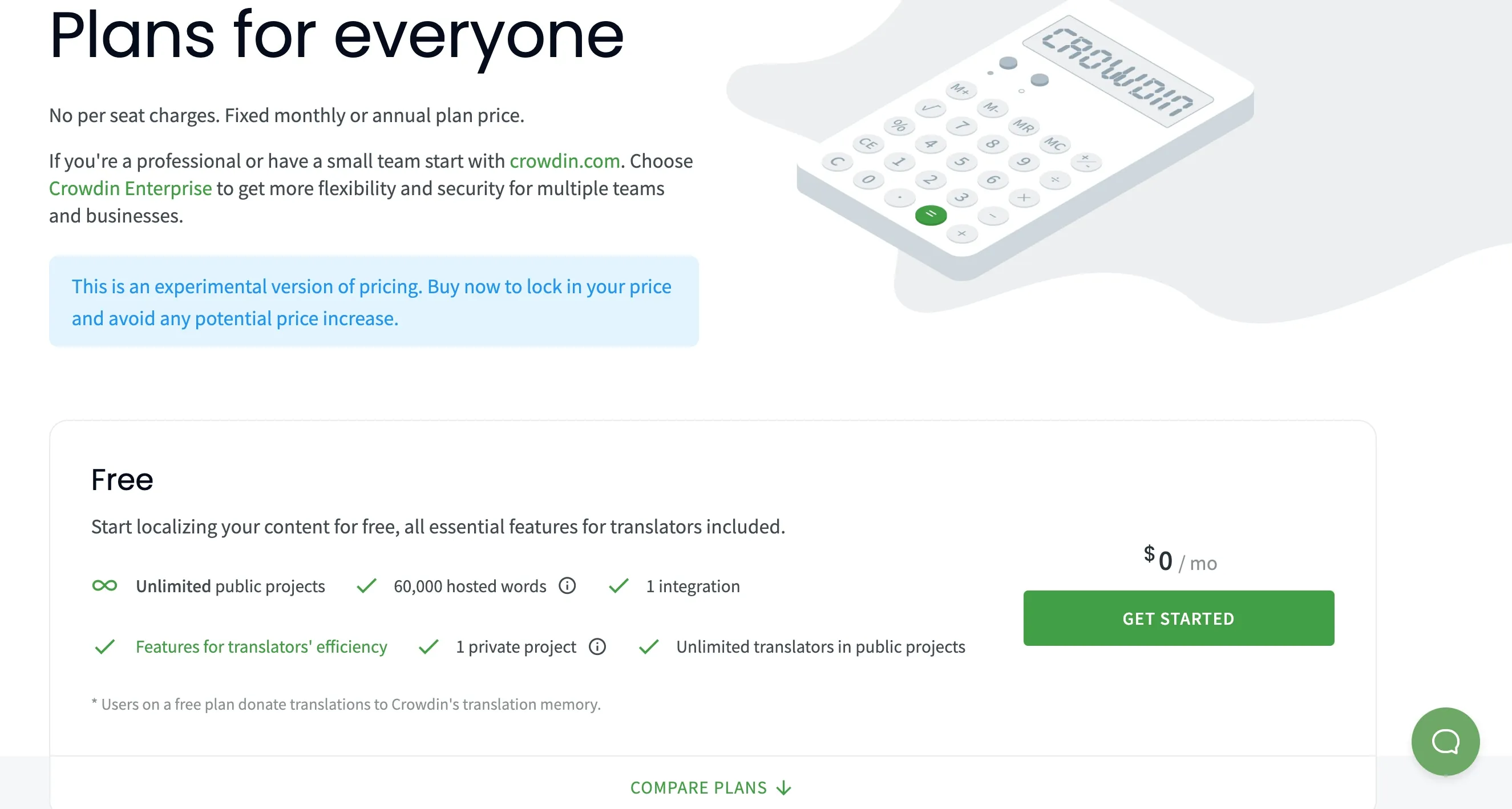Click the experimental pricing notice banner

tap(374, 302)
